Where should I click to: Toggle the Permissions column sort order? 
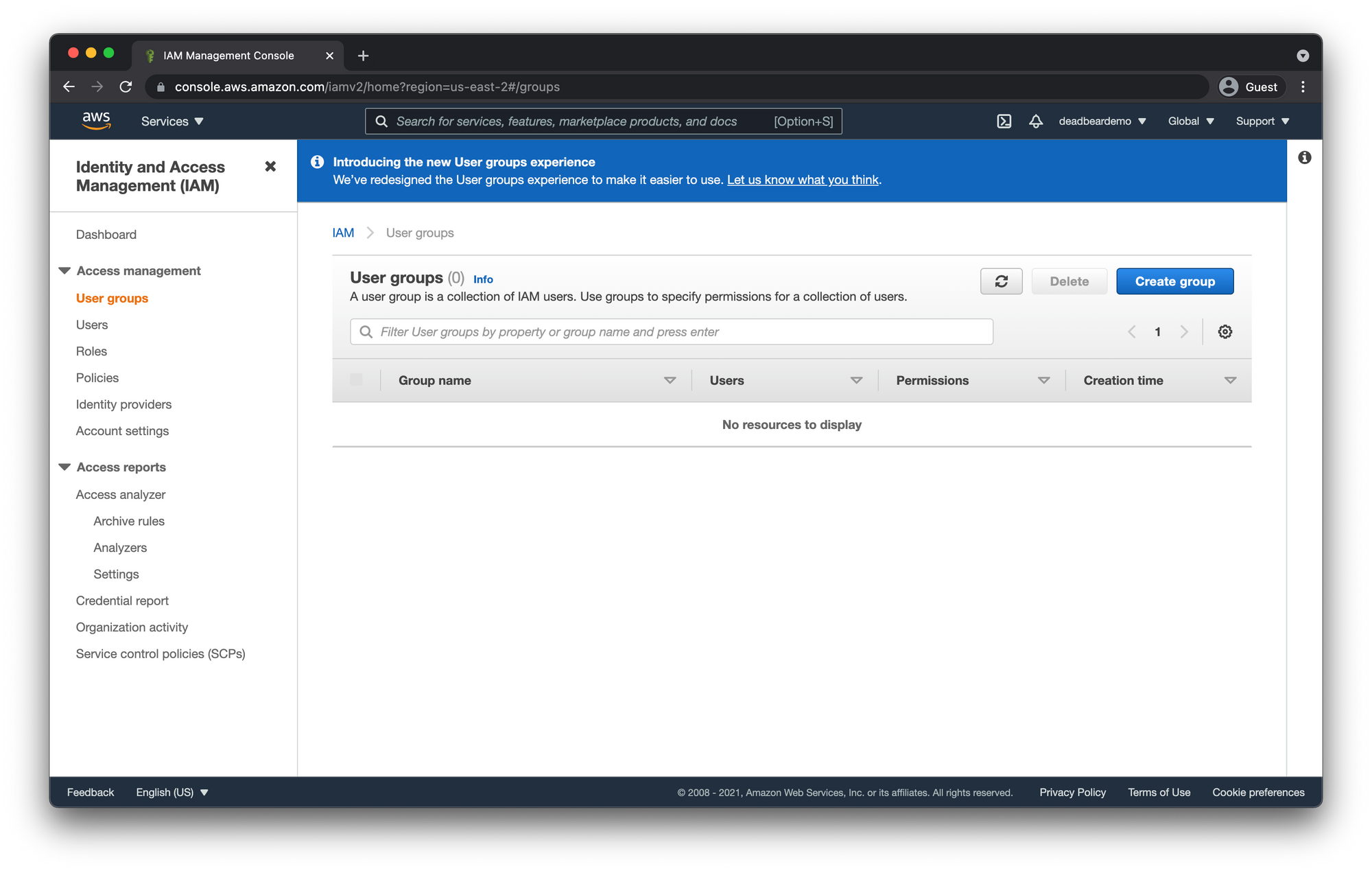pyautogui.click(x=1044, y=380)
